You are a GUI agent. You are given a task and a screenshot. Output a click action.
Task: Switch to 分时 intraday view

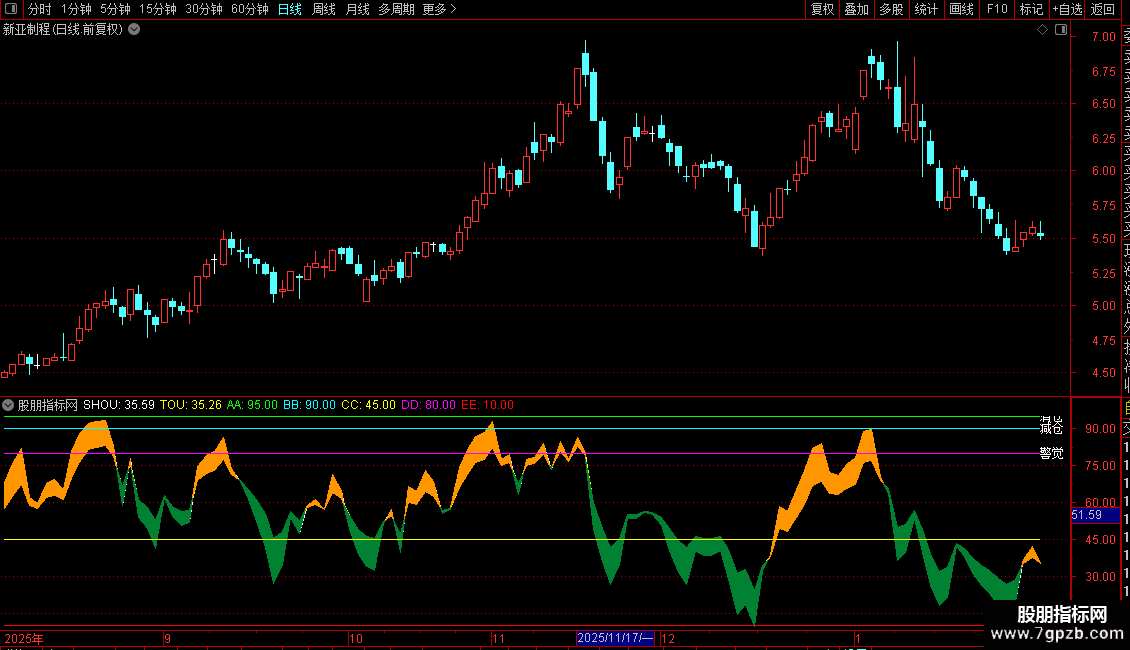pos(40,9)
